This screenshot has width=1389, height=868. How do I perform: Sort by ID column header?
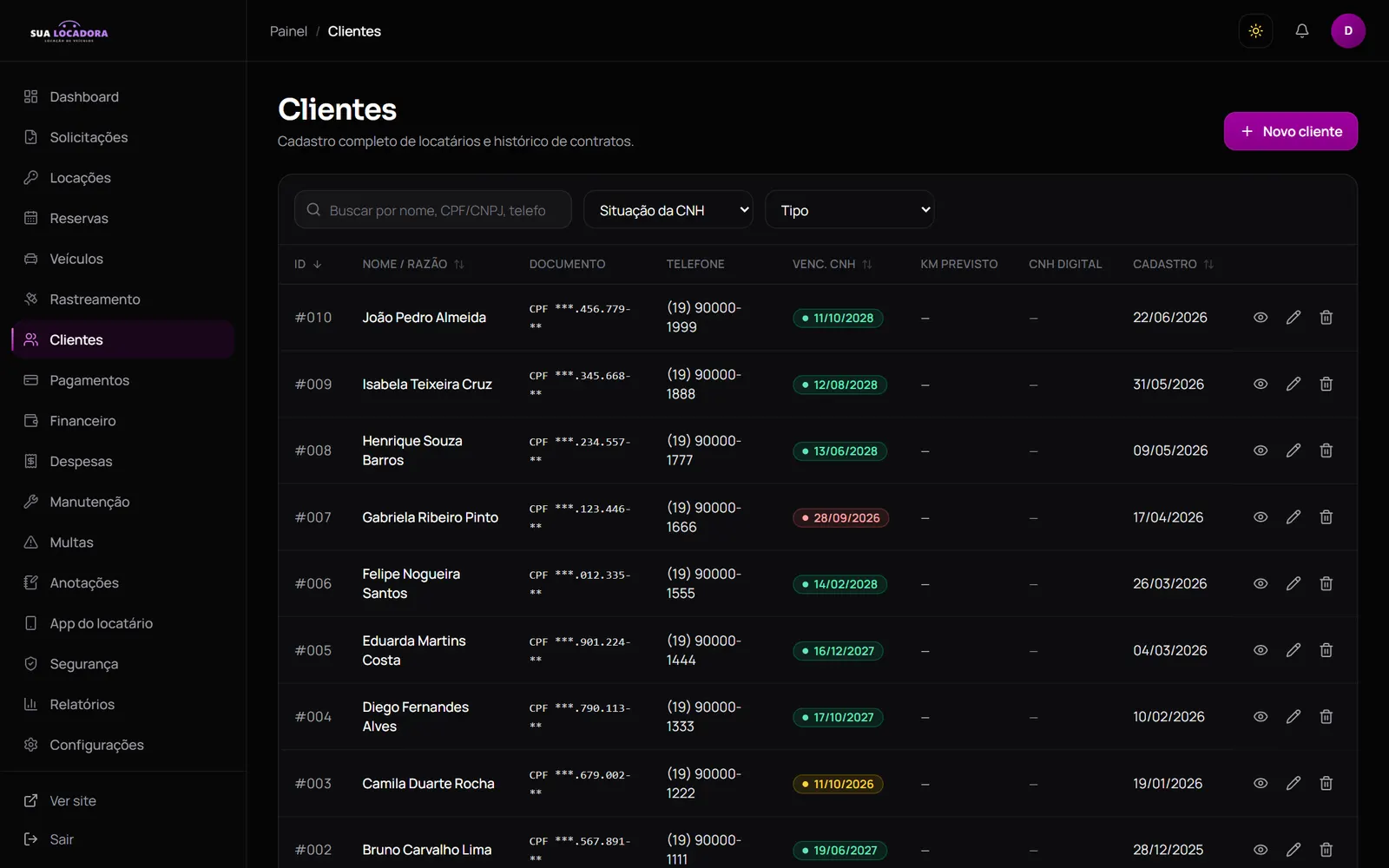click(308, 264)
